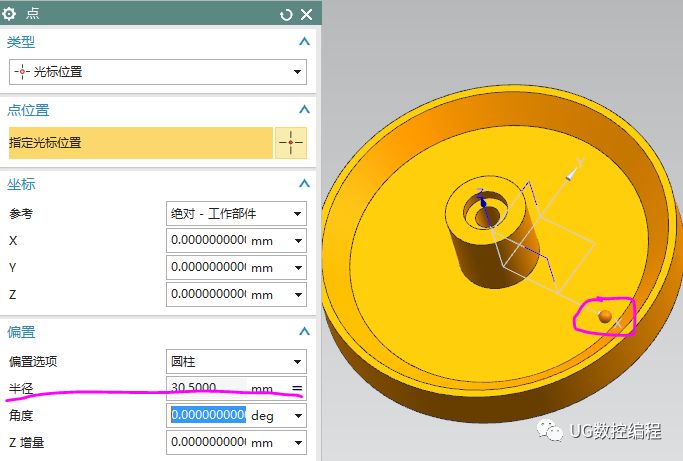
Task: Open the Point dialog settings gear
Action: pos(11,14)
